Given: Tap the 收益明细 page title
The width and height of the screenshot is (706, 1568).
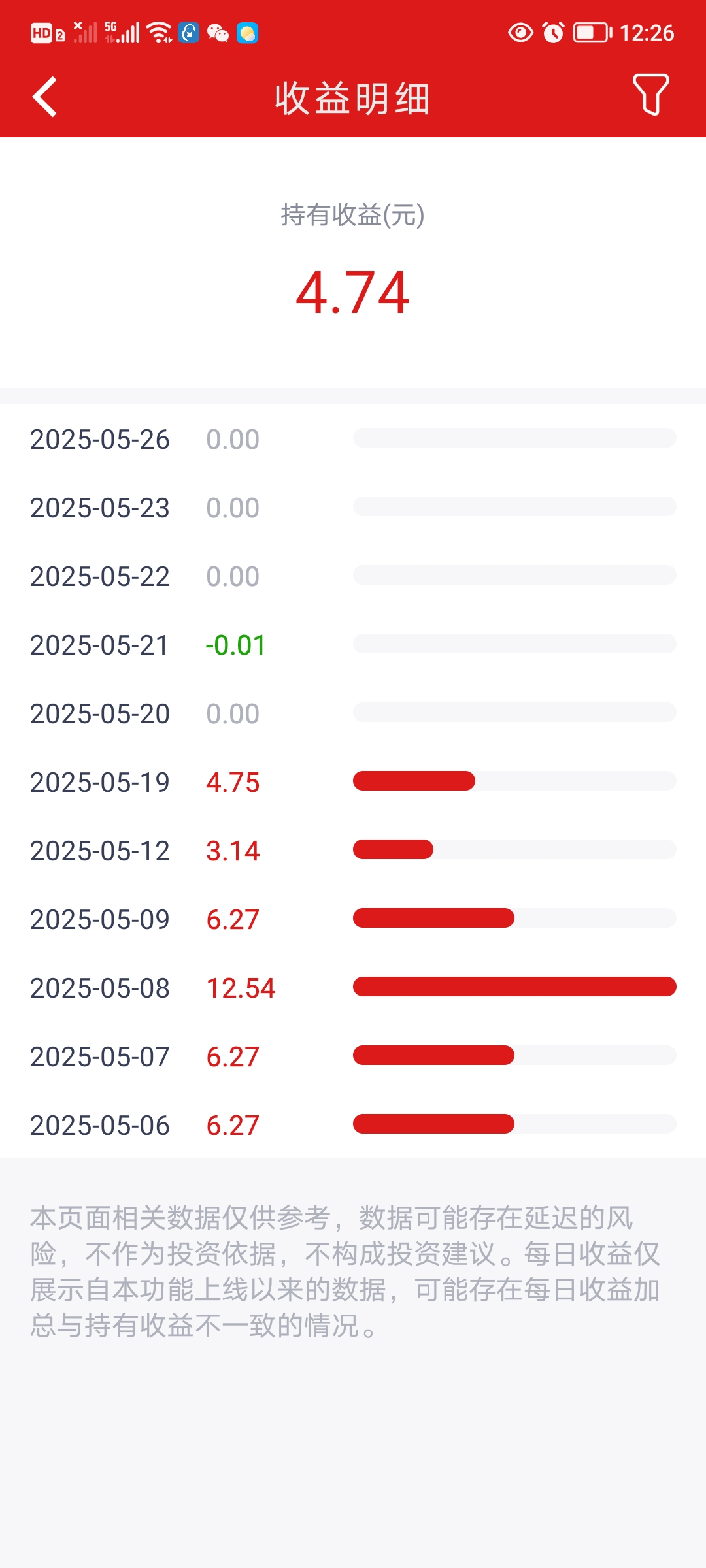Looking at the screenshot, I should tap(352, 99).
